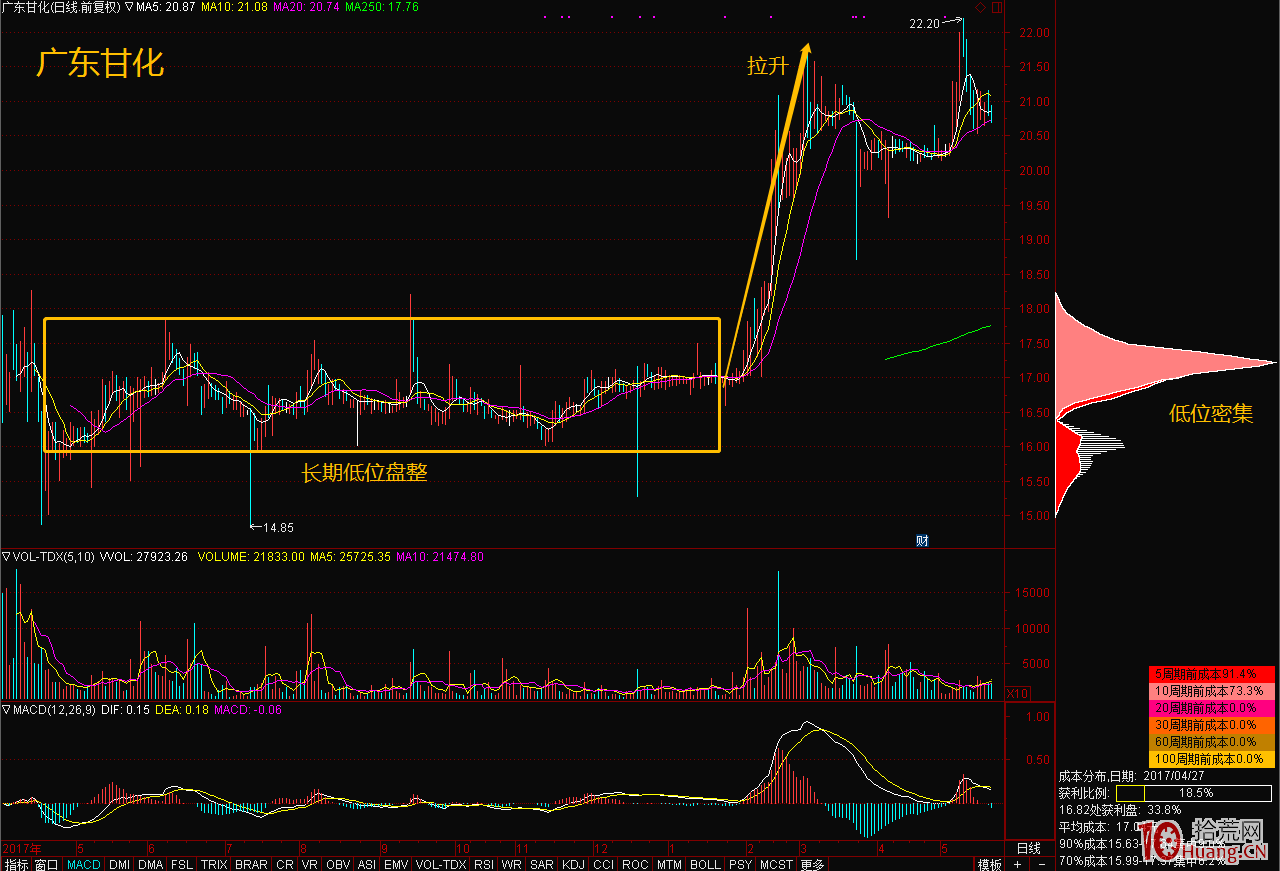Open the RSI indicator tab
This screenshot has width=1280, height=871.
[484, 864]
